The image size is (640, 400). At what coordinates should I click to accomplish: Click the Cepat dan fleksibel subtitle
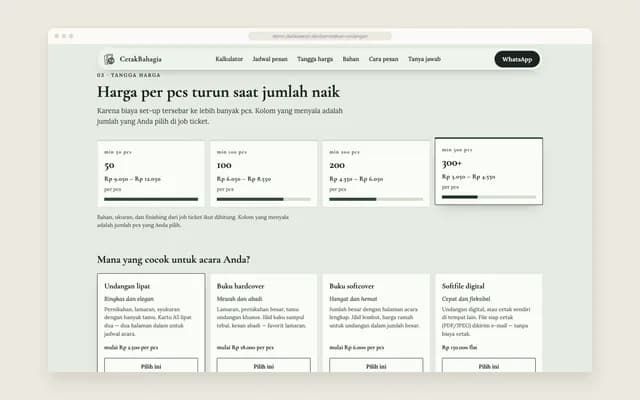466,299
